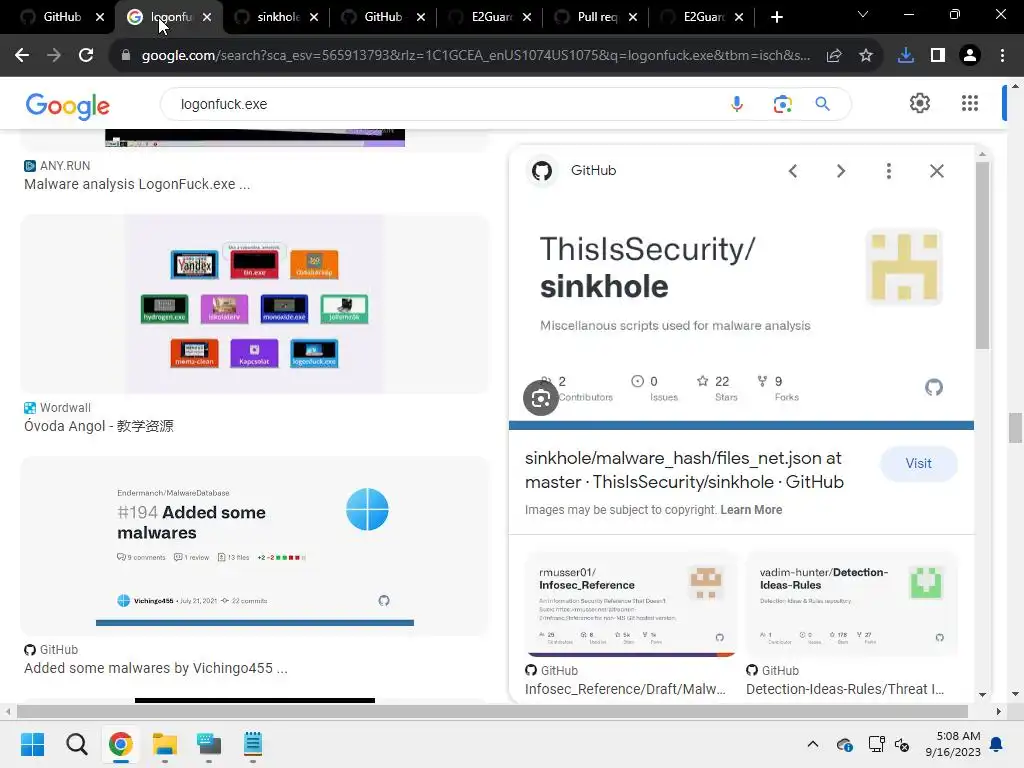The image size is (1024, 768).
Task: Open Notepad app in taskbar
Action: (x=253, y=744)
